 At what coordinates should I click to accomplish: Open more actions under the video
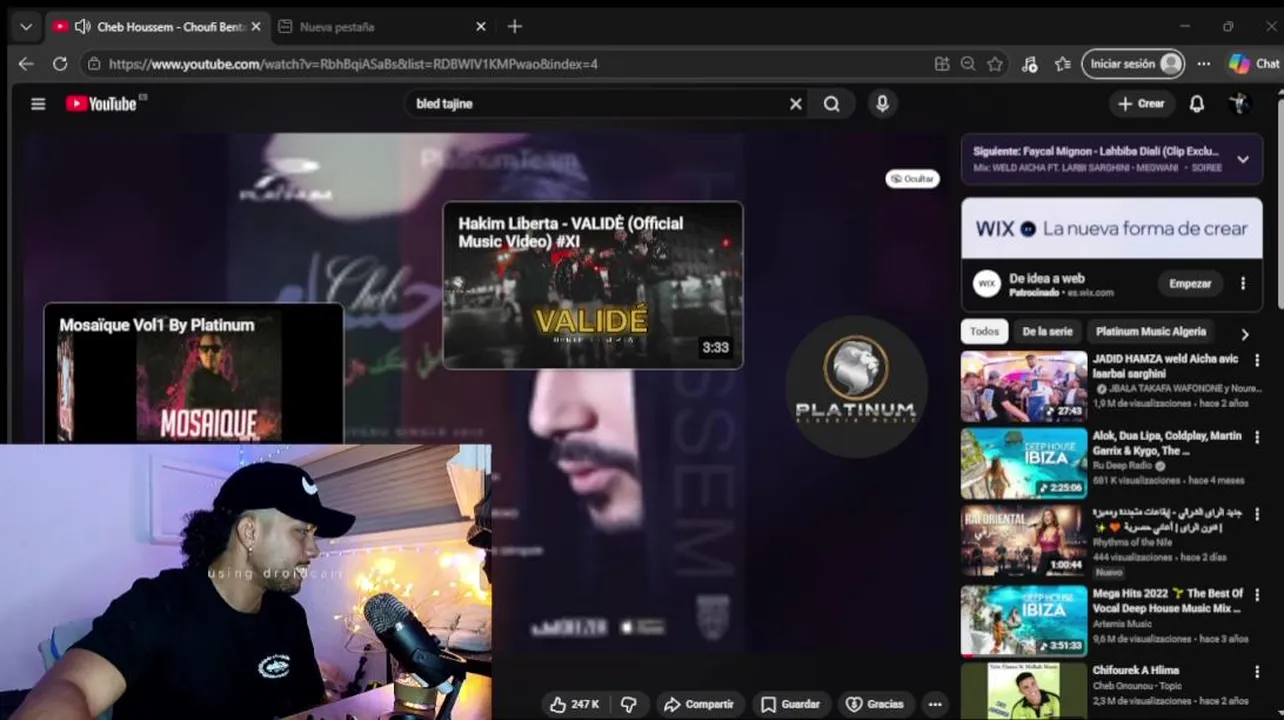[x=934, y=704]
